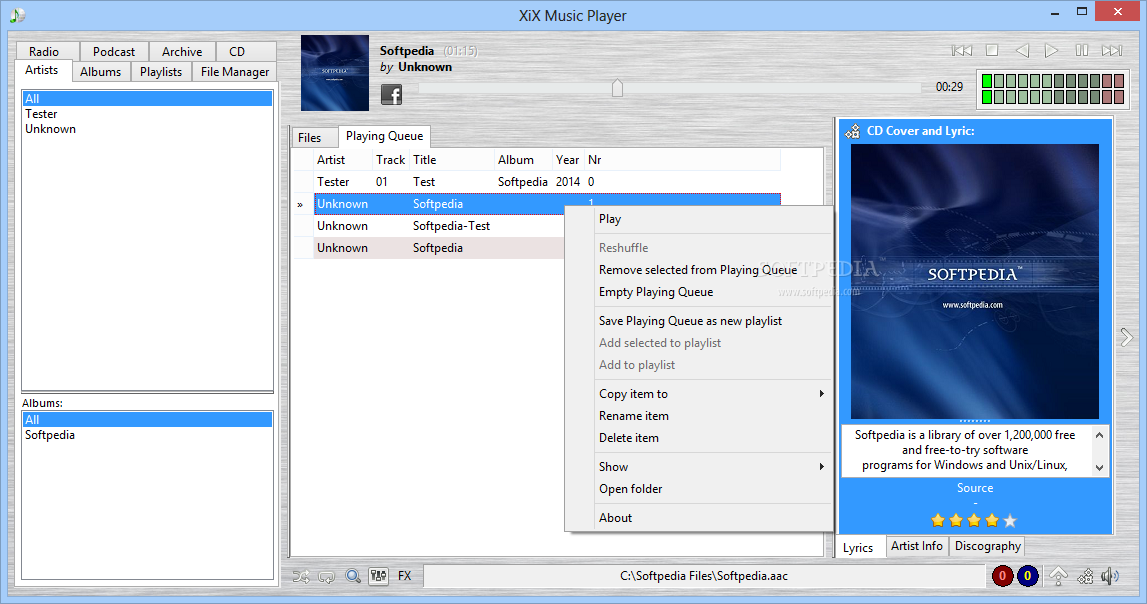This screenshot has width=1147, height=604.
Task: Open settings gears icon in bottom bar
Action: click(x=1086, y=576)
